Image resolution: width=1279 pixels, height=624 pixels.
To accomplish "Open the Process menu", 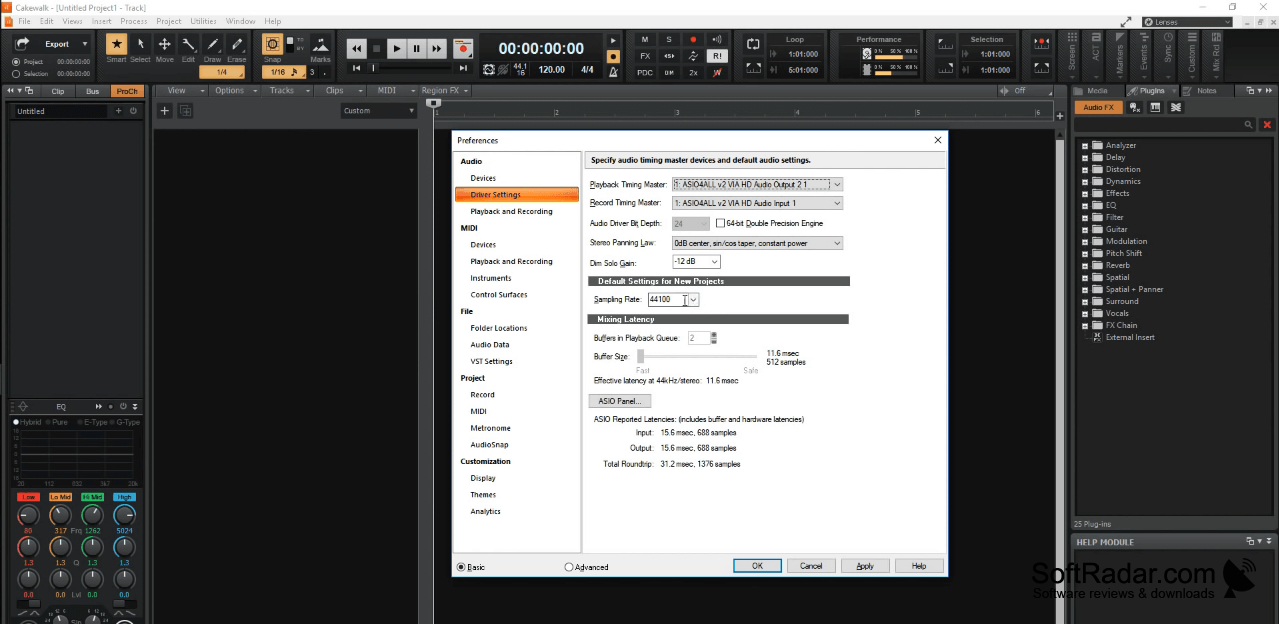I will tap(134, 21).
